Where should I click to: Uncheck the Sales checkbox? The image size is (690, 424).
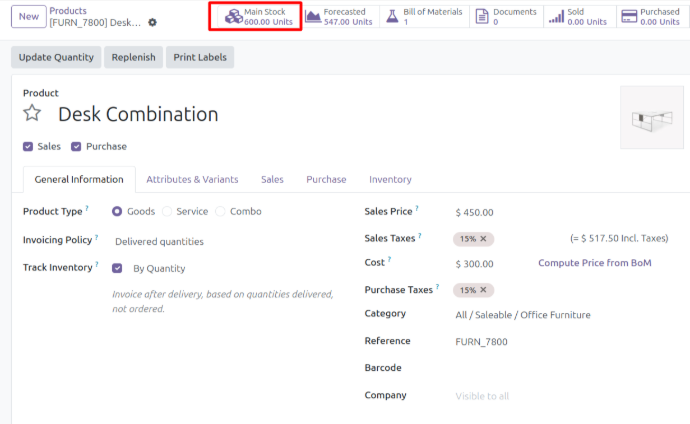point(28,146)
